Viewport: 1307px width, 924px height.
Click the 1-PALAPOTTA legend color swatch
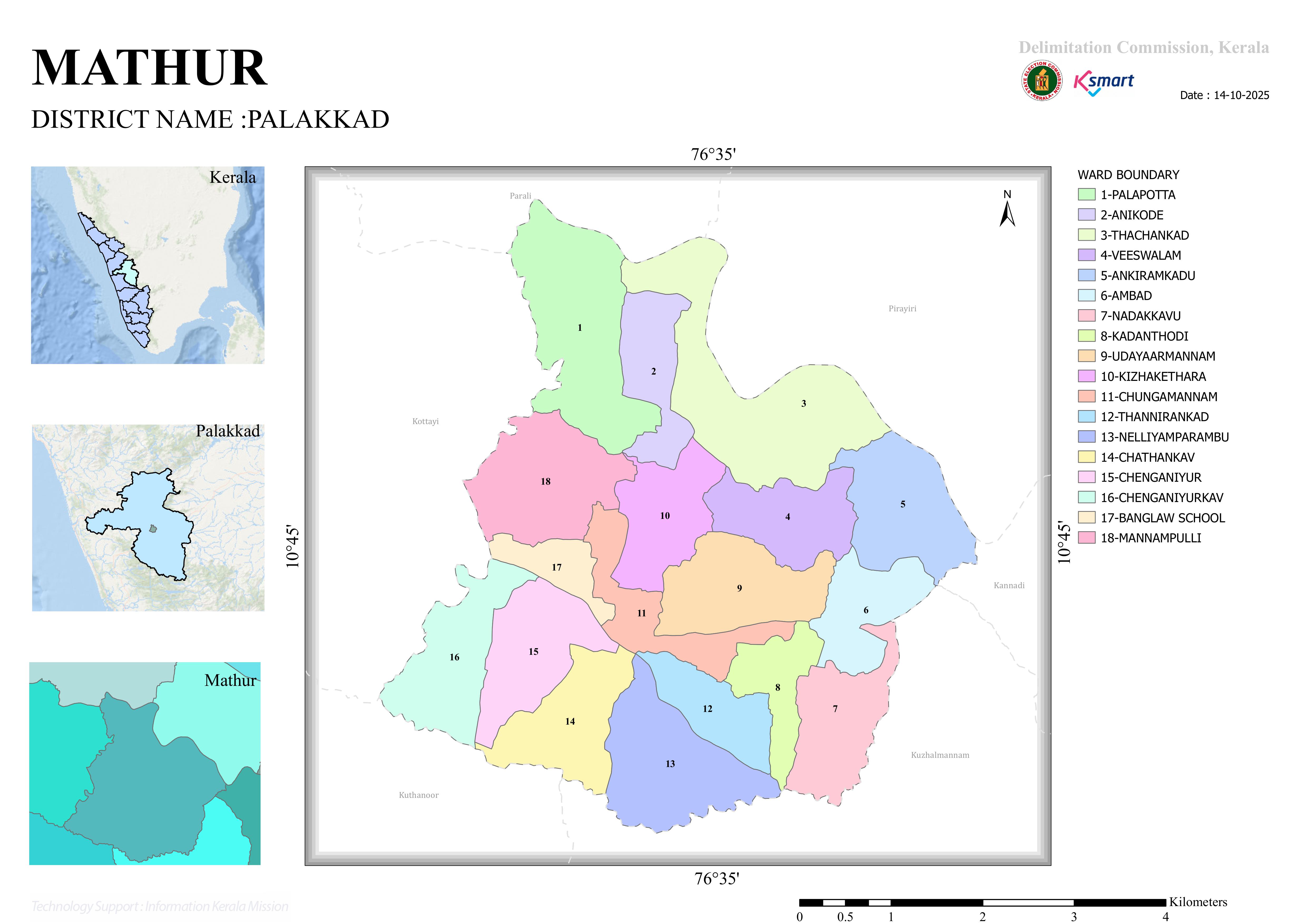pyautogui.click(x=1086, y=195)
